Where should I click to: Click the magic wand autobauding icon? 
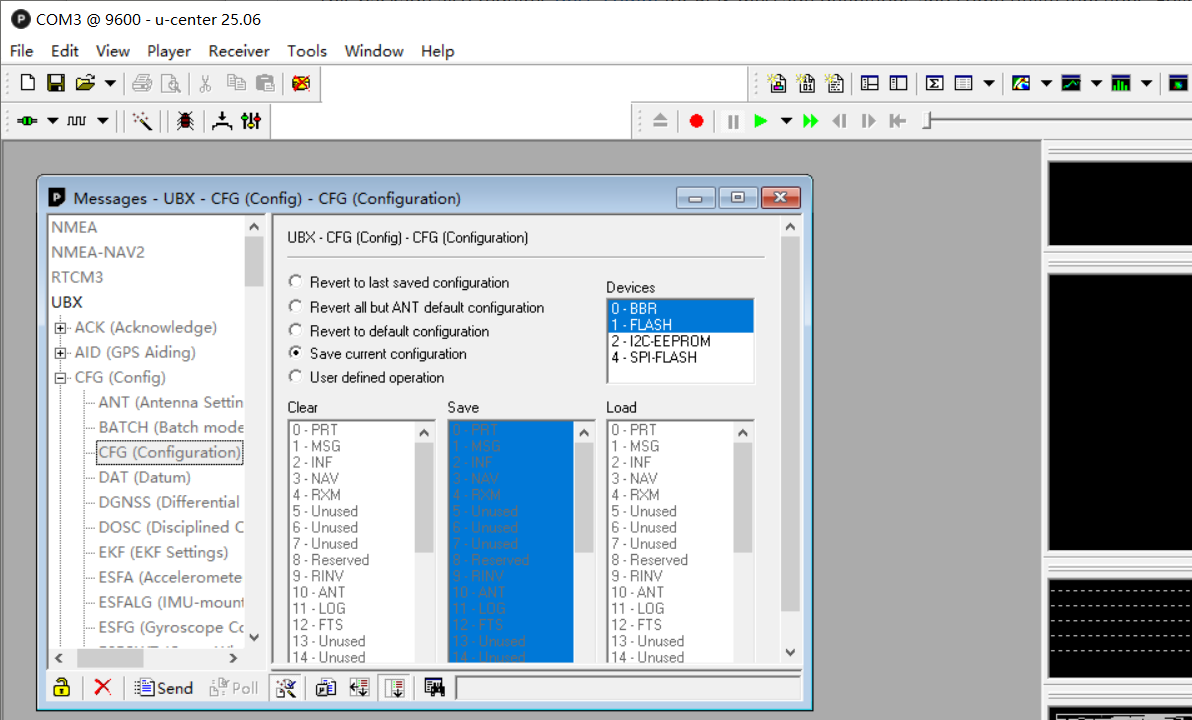pos(142,121)
